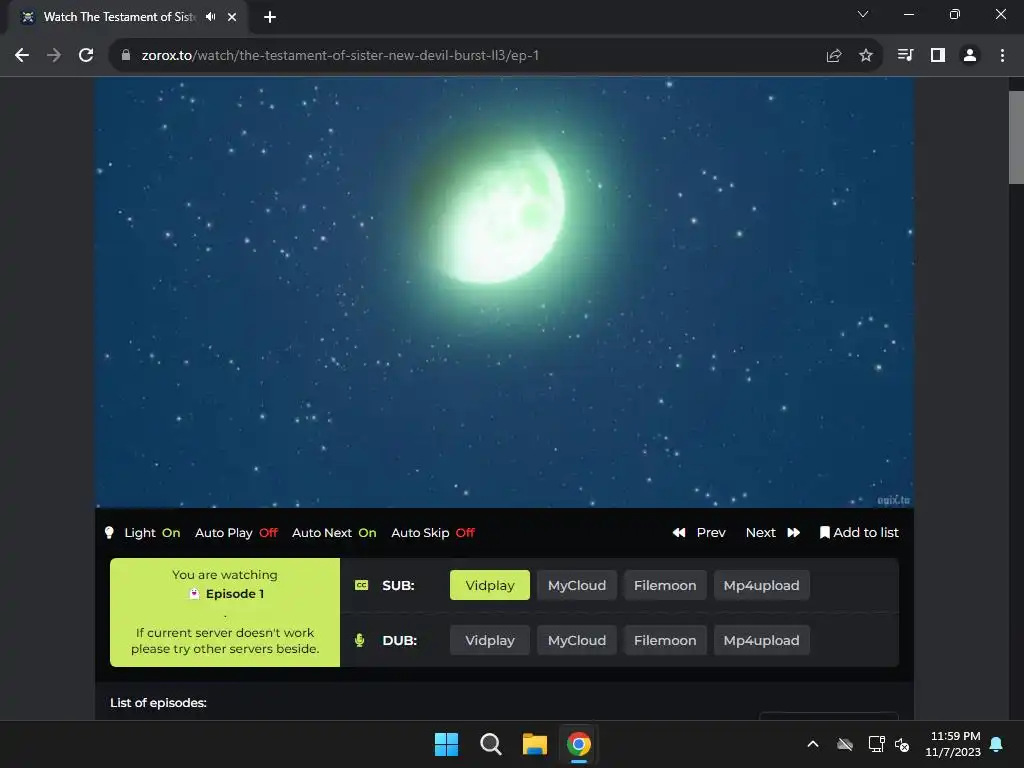Open the Windows Start menu
Screen dimensions: 1024x768
click(x=447, y=744)
